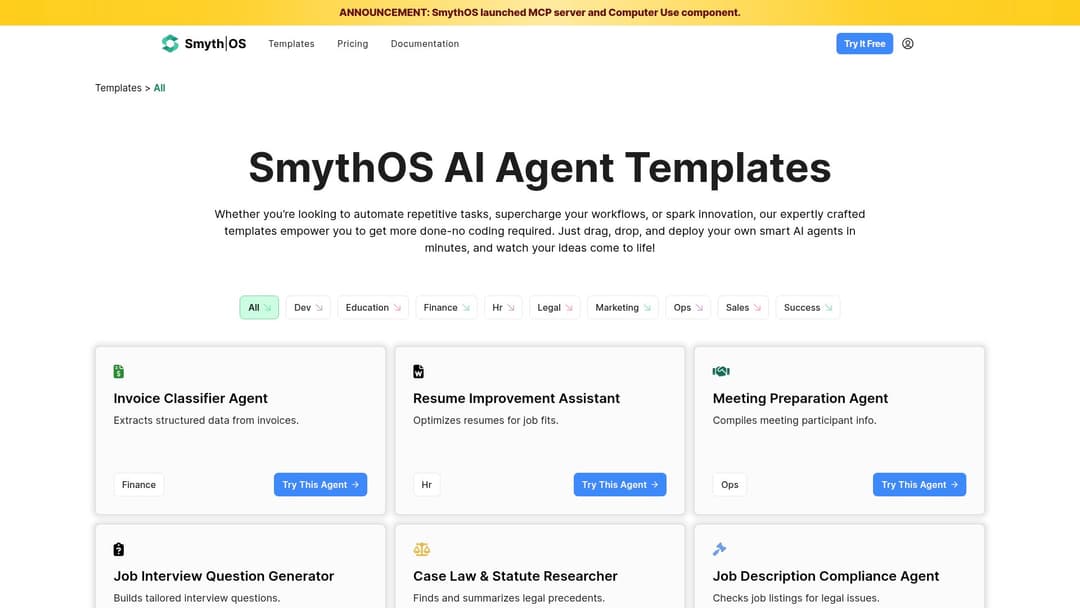
Task: Click the Job Interview Question Generator clipboard icon
Action: pyautogui.click(x=118, y=549)
